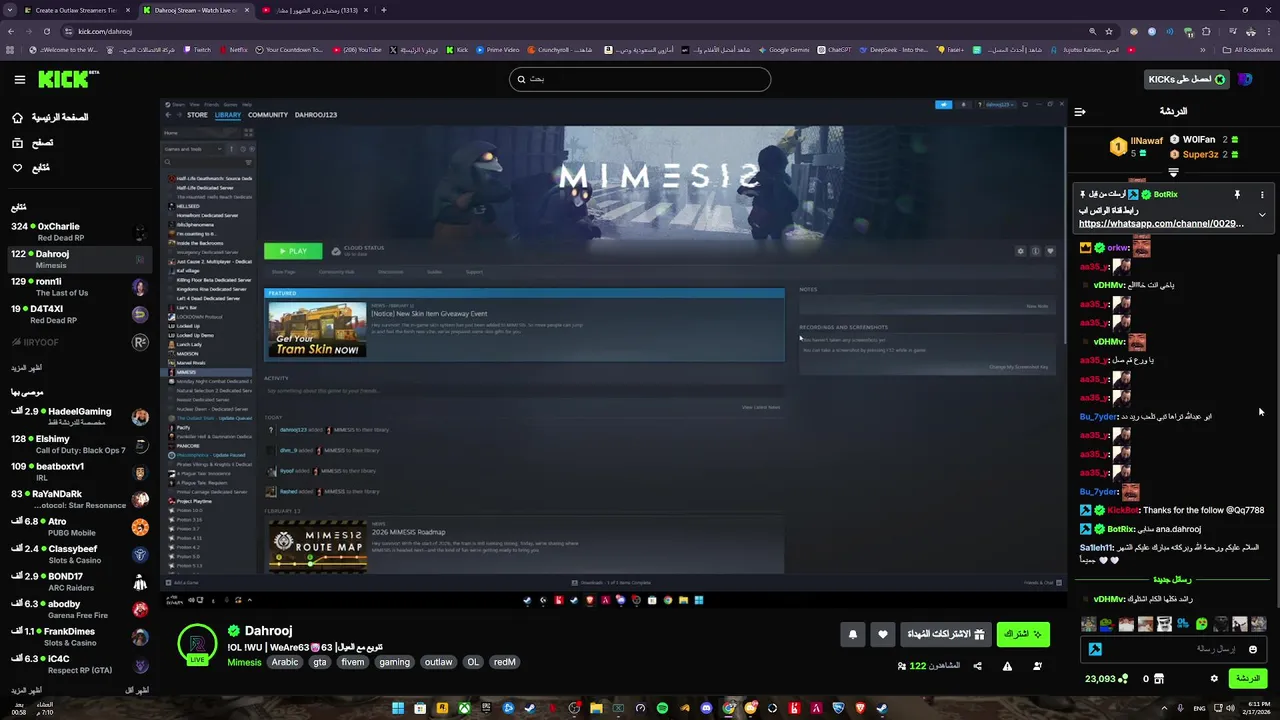Open pinned message three-dot options
Image resolution: width=1280 pixels, height=720 pixels.
pos(1262,195)
